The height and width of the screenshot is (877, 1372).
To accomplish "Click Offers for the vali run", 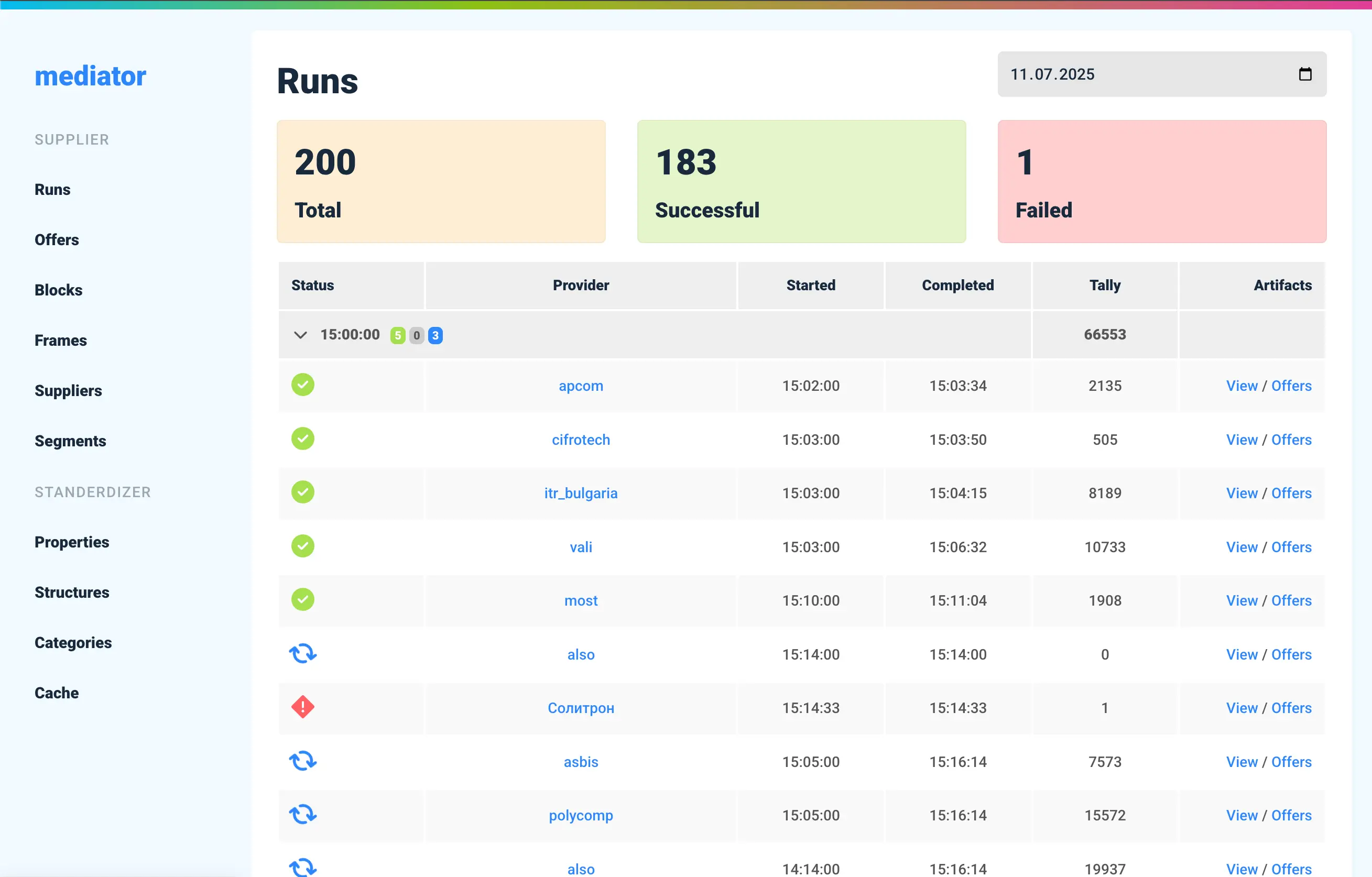I will tap(1291, 547).
